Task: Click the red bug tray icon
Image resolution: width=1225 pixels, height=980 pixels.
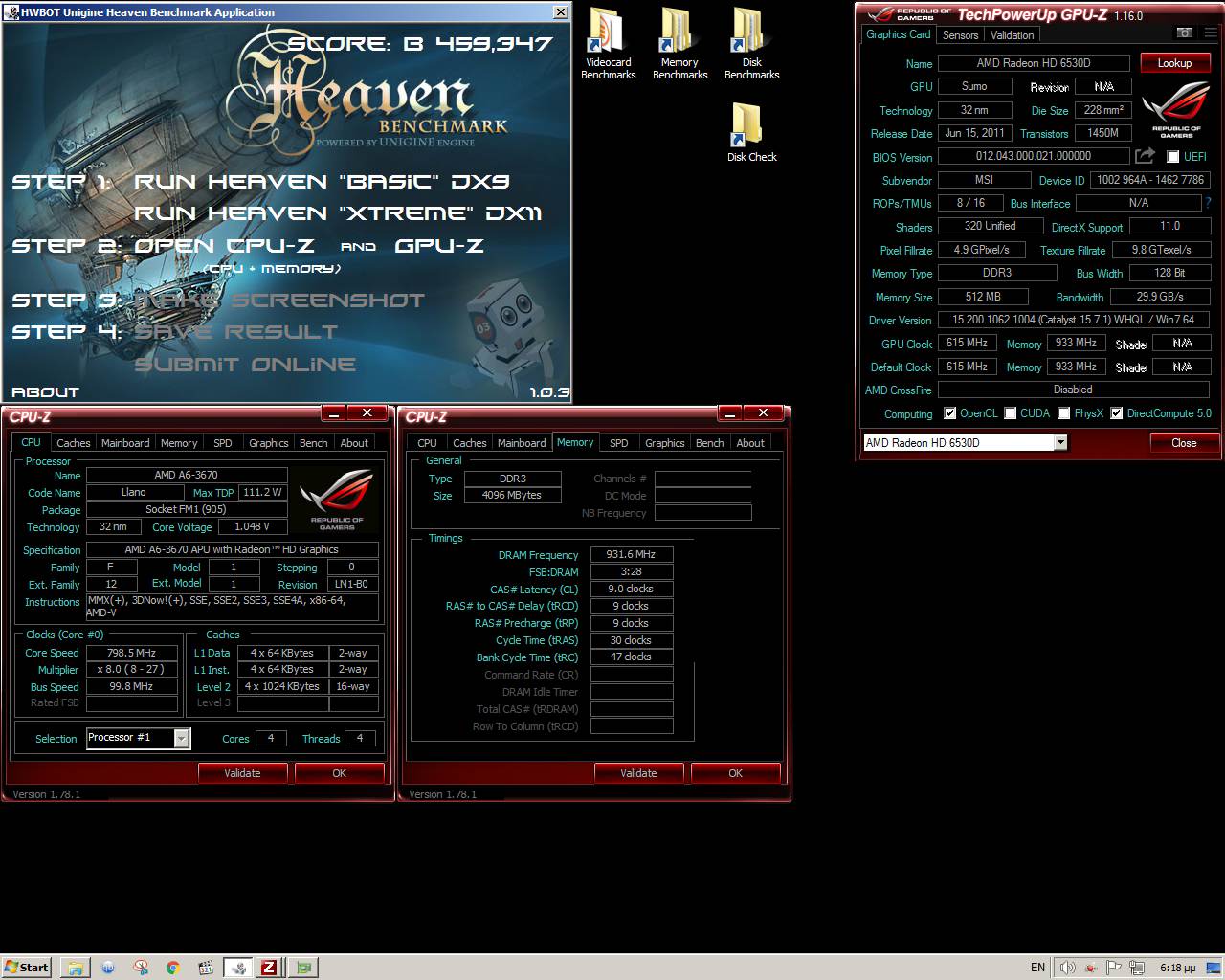Action: click(1091, 968)
